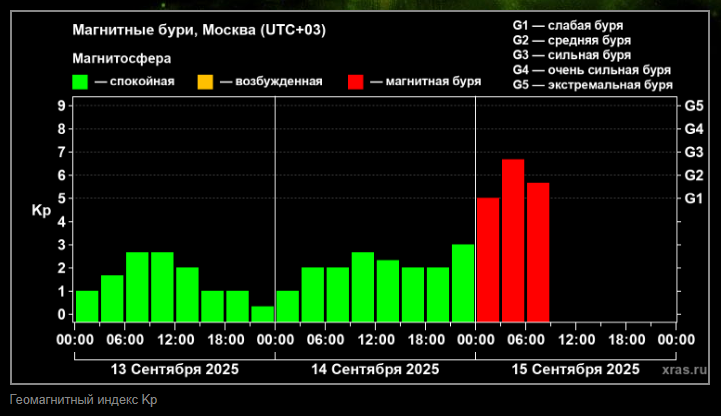Click the green 'спокойная' legend swatch
Image resolution: width=721 pixels, height=416 pixels.
tap(81, 81)
